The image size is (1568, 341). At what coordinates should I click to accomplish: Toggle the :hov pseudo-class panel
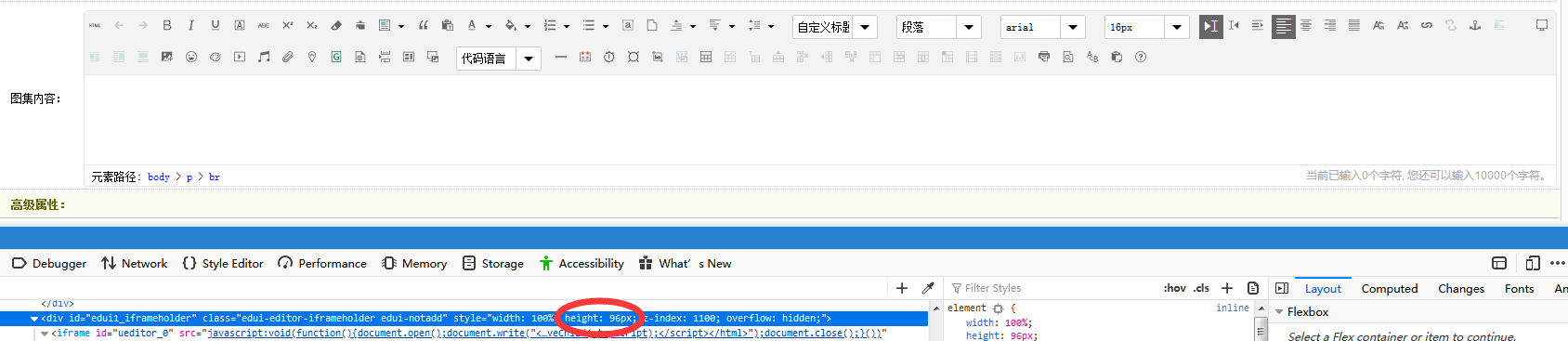pos(1175,288)
